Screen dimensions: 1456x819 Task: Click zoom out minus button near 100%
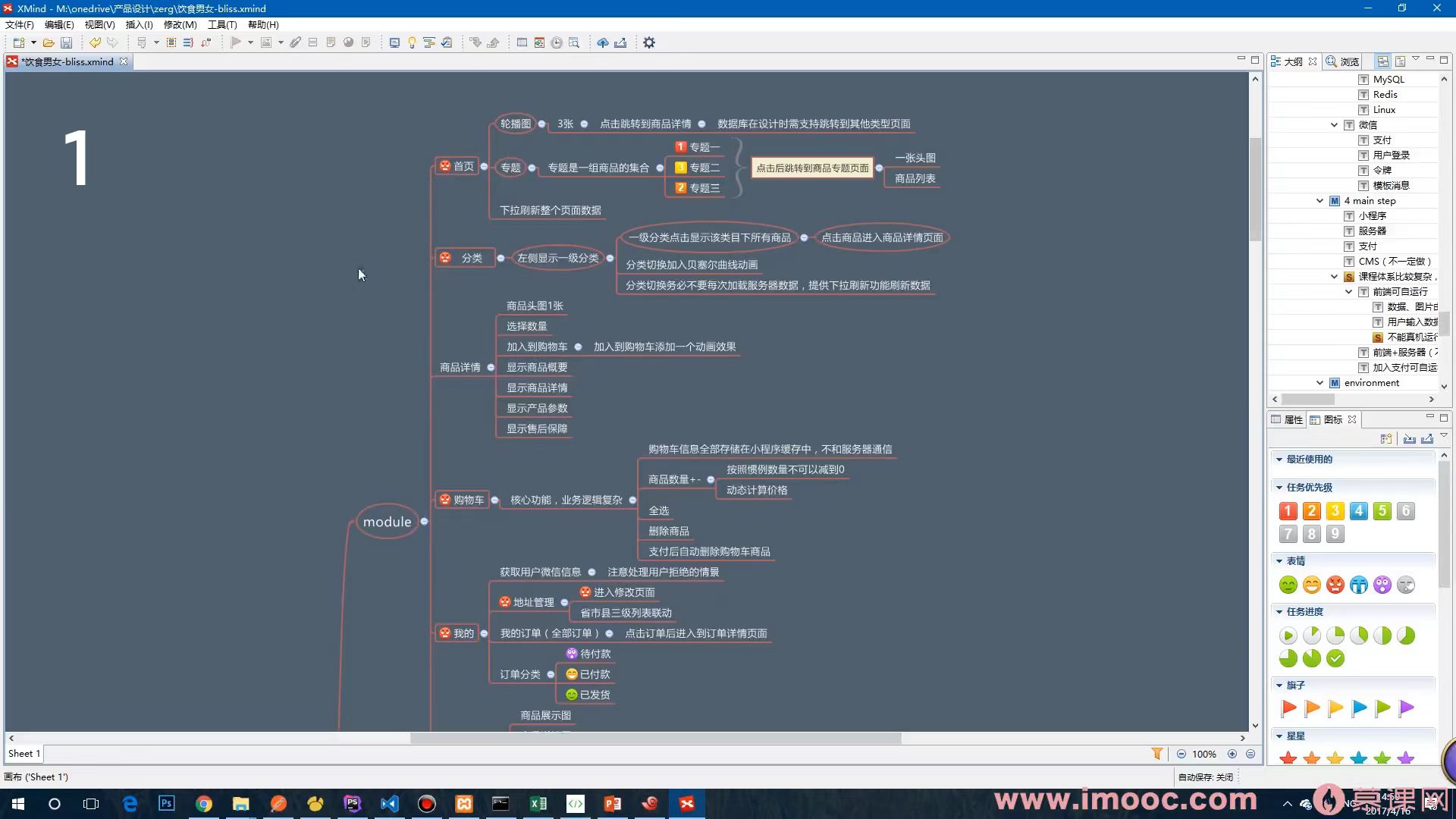pyautogui.click(x=1181, y=754)
